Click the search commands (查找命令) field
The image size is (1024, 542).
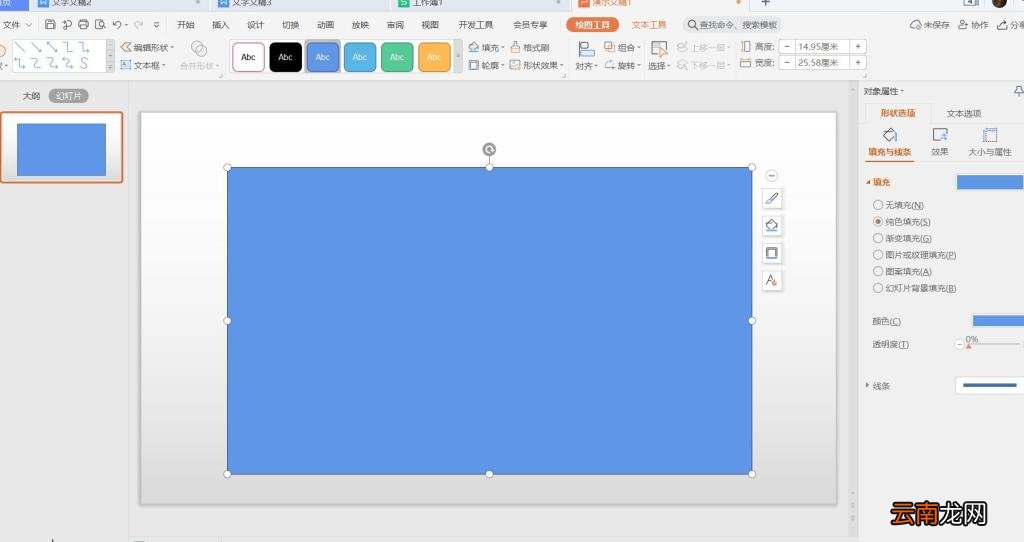point(733,25)
